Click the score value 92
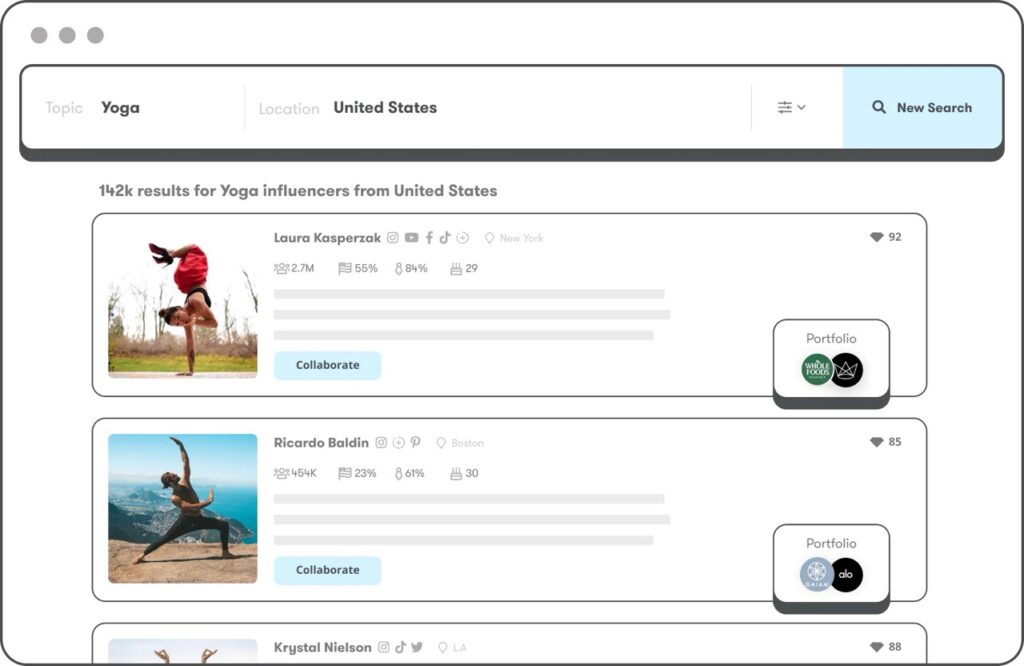 [x=895, y=237]
